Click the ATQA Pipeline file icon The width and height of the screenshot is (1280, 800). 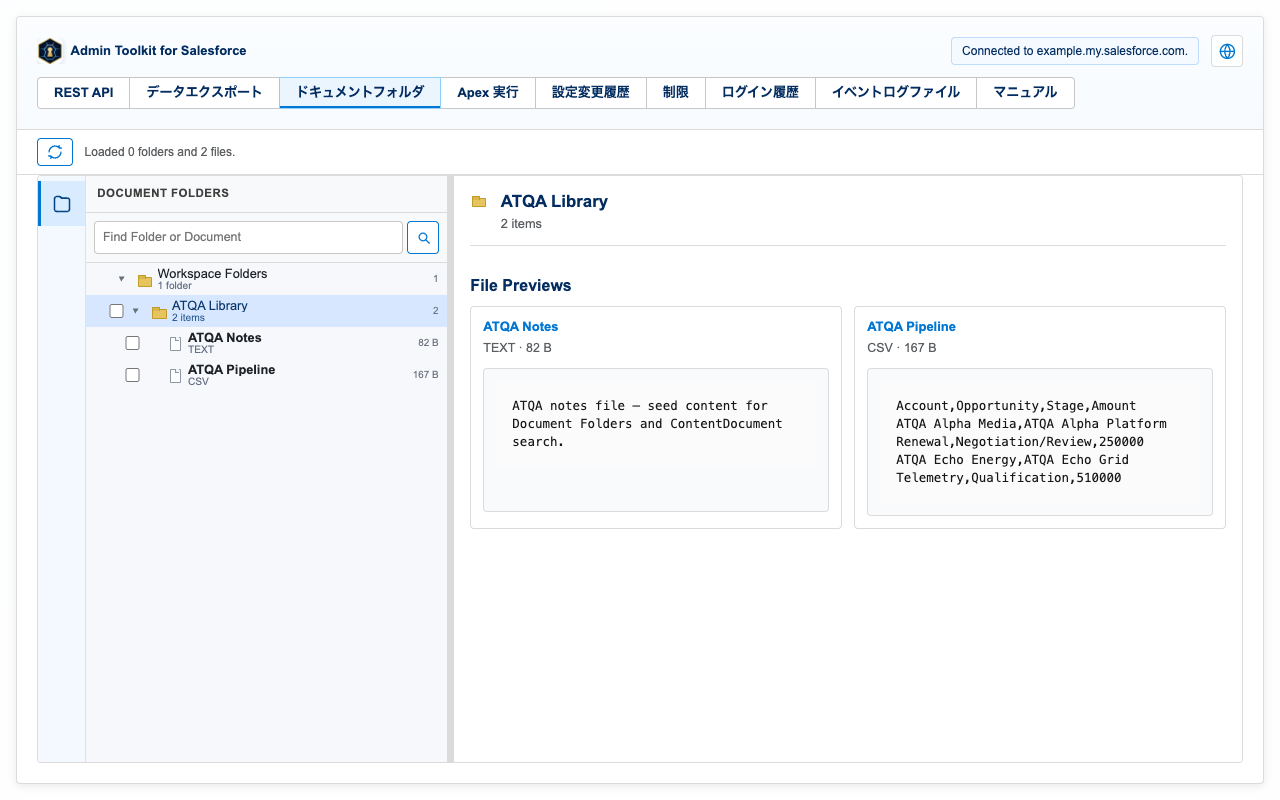click(x=175, y=376)
